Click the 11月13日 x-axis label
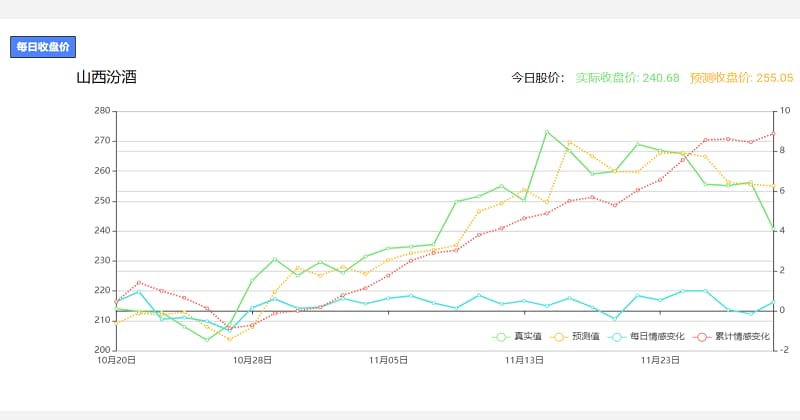This screenshot has width=800, height=420. [524, 360]
